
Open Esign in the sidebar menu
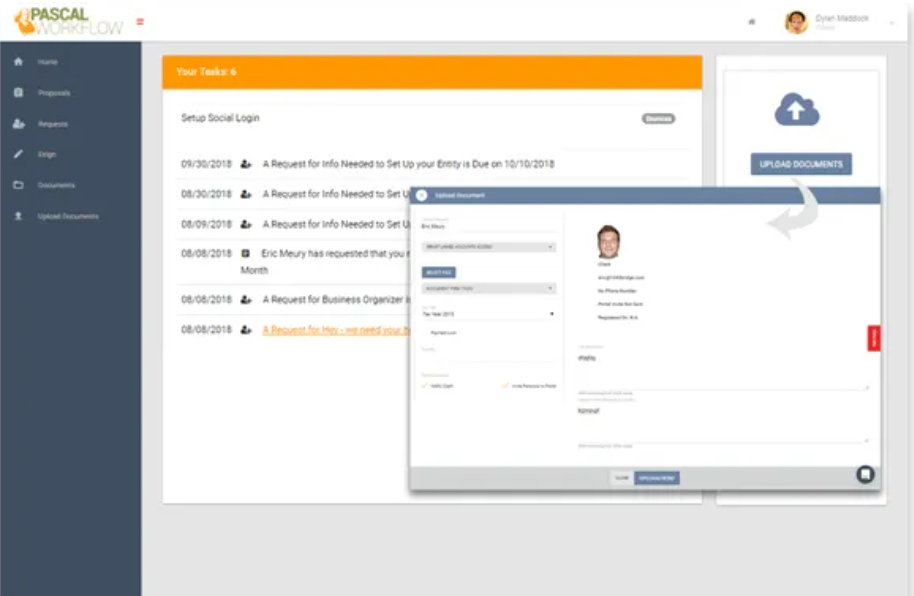click(47, 155)
